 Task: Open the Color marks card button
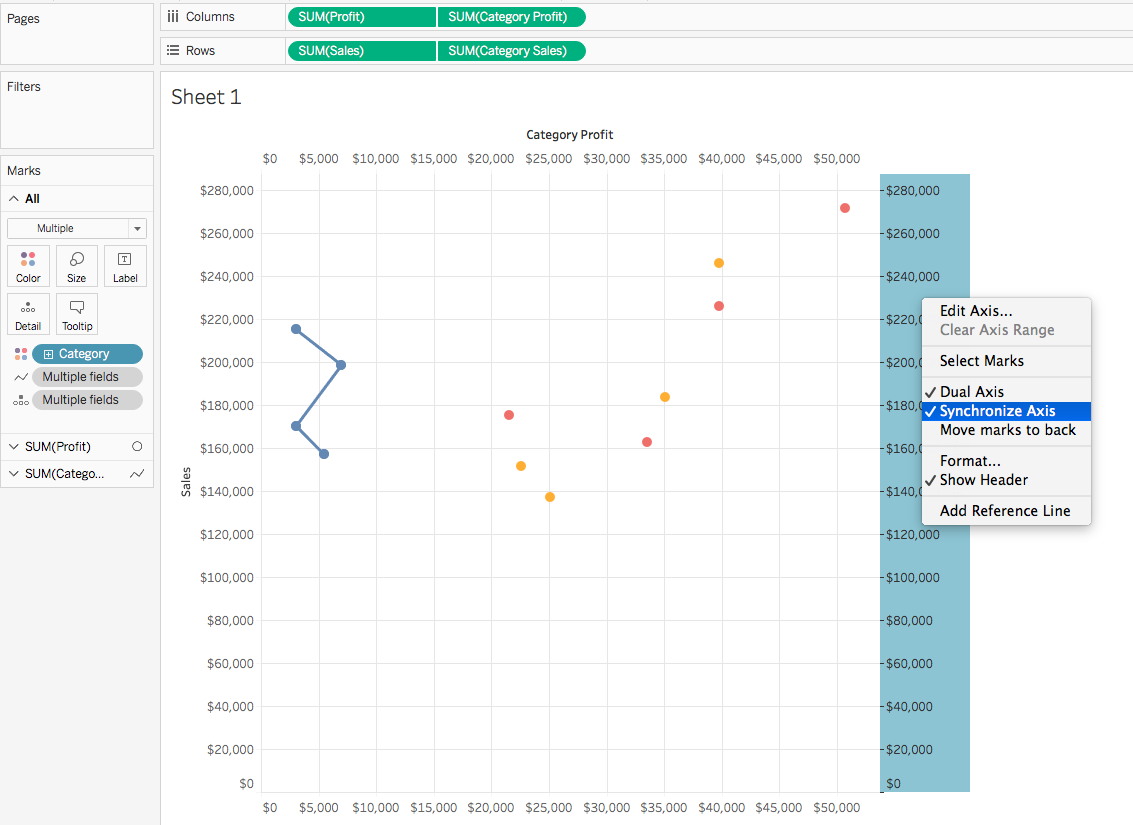pyautogui.click(x=28, y=266)
